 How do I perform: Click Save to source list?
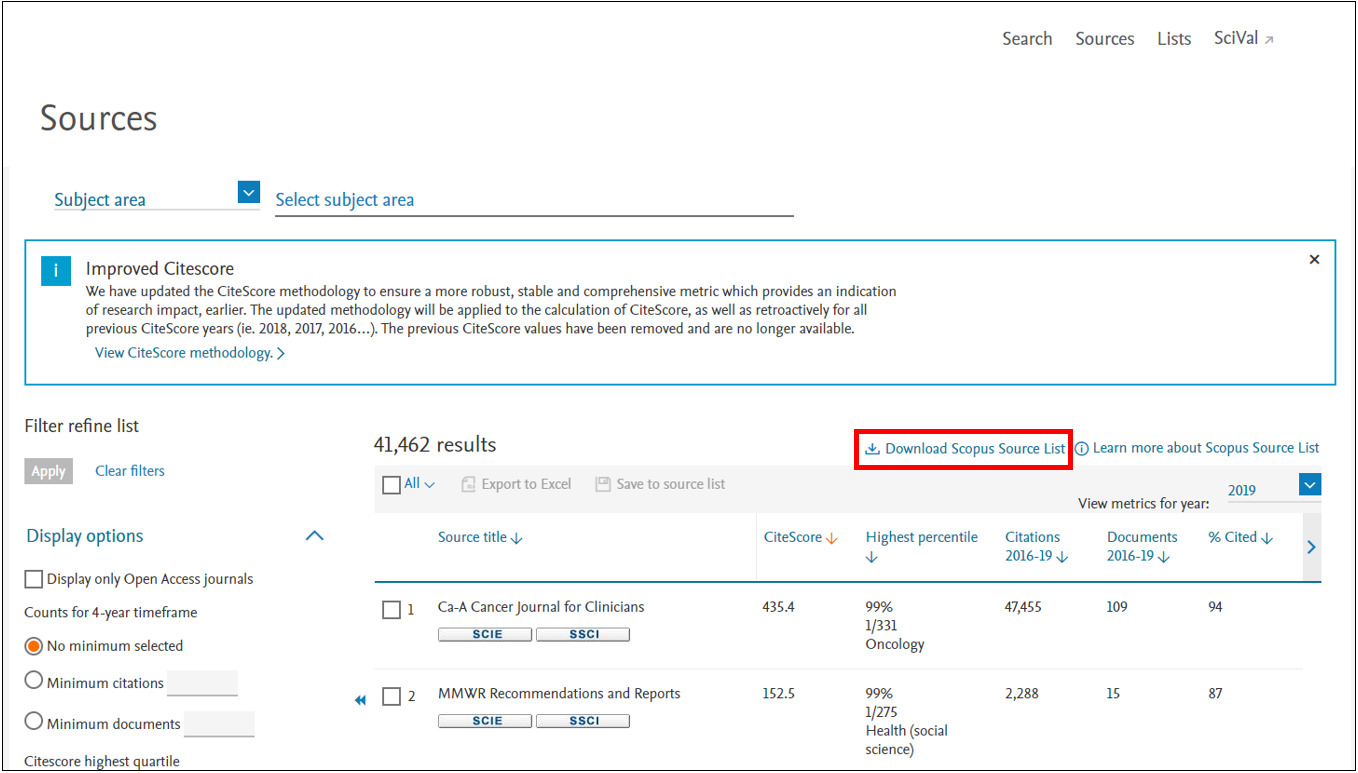click(x=660, y=484)
